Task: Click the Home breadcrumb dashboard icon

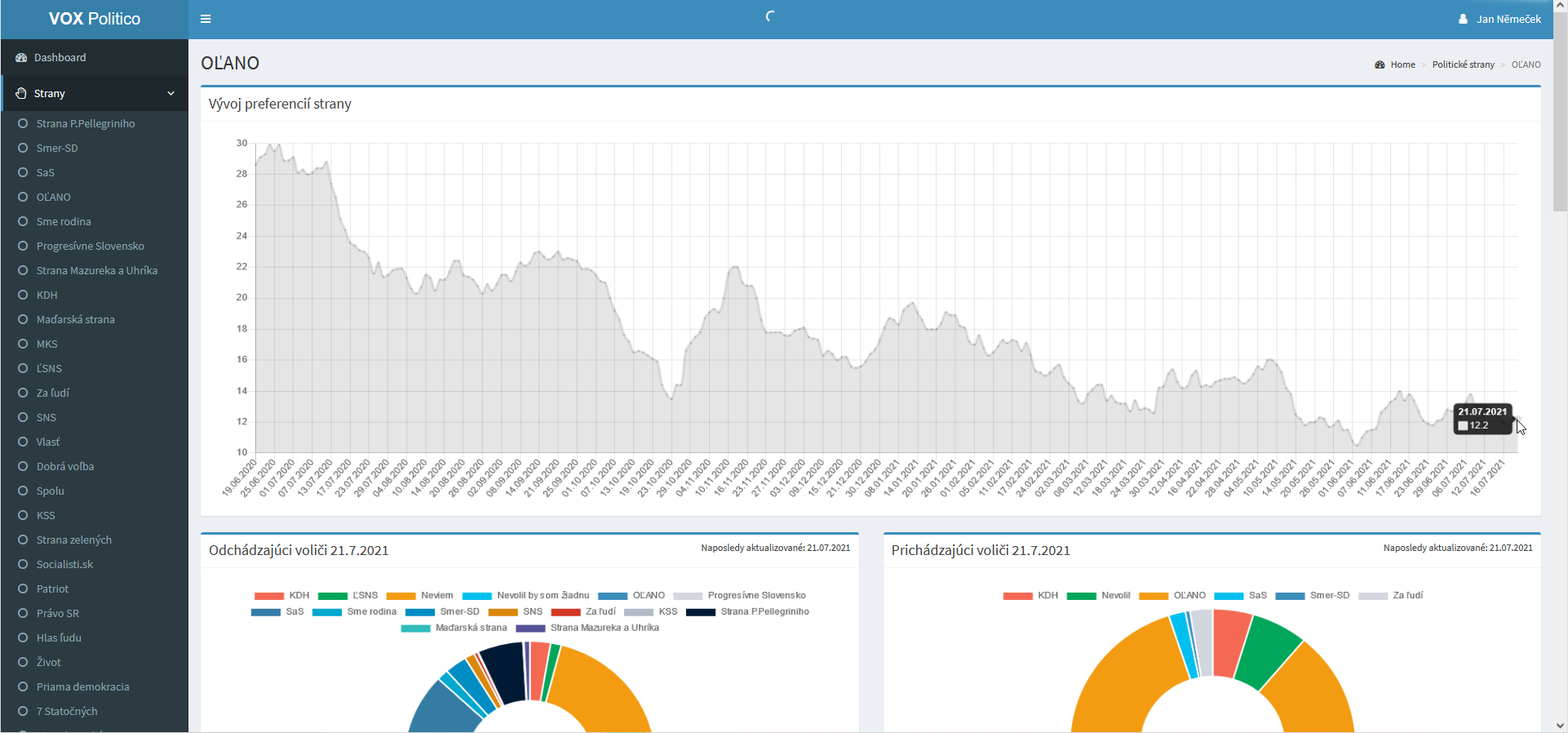Action: [1380, 64]
